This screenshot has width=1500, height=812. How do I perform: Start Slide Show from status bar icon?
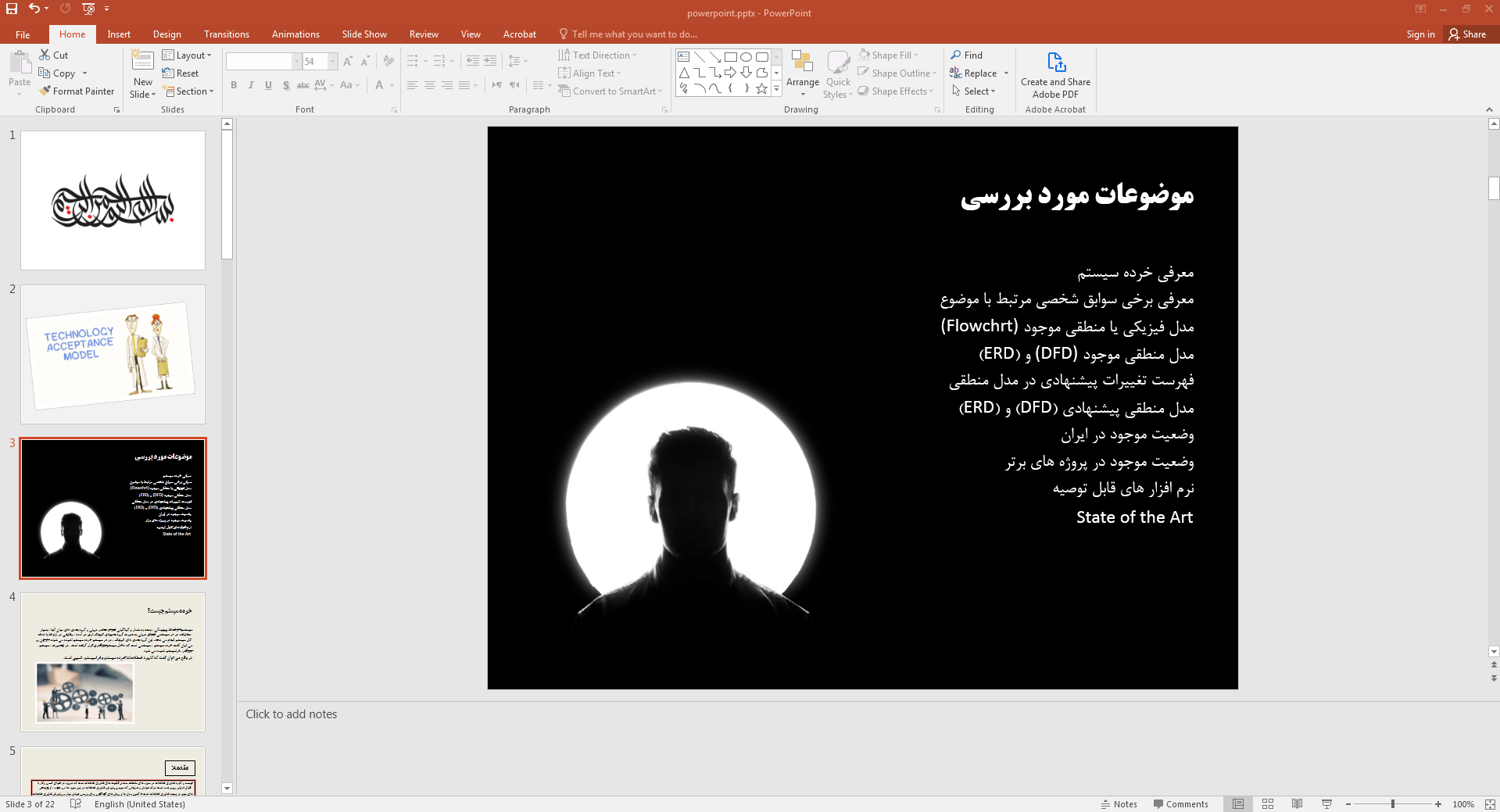[1326, 803]
